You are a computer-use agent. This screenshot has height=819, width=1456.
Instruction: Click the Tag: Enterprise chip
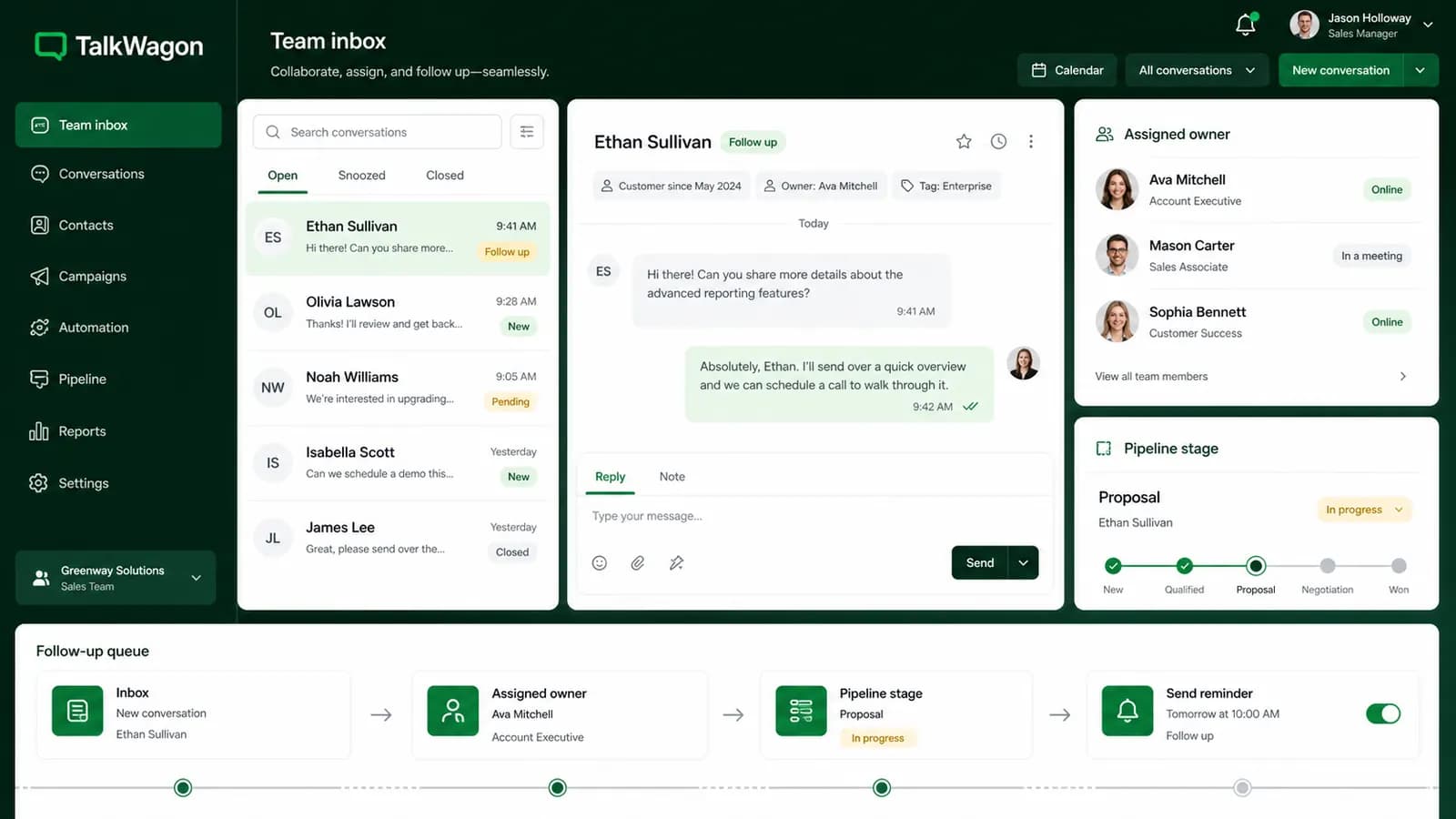945,186
